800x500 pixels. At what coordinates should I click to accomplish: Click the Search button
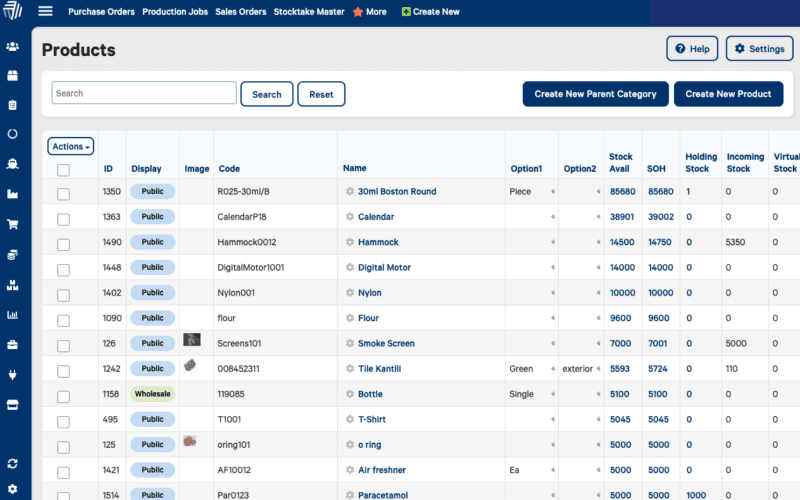267,94
